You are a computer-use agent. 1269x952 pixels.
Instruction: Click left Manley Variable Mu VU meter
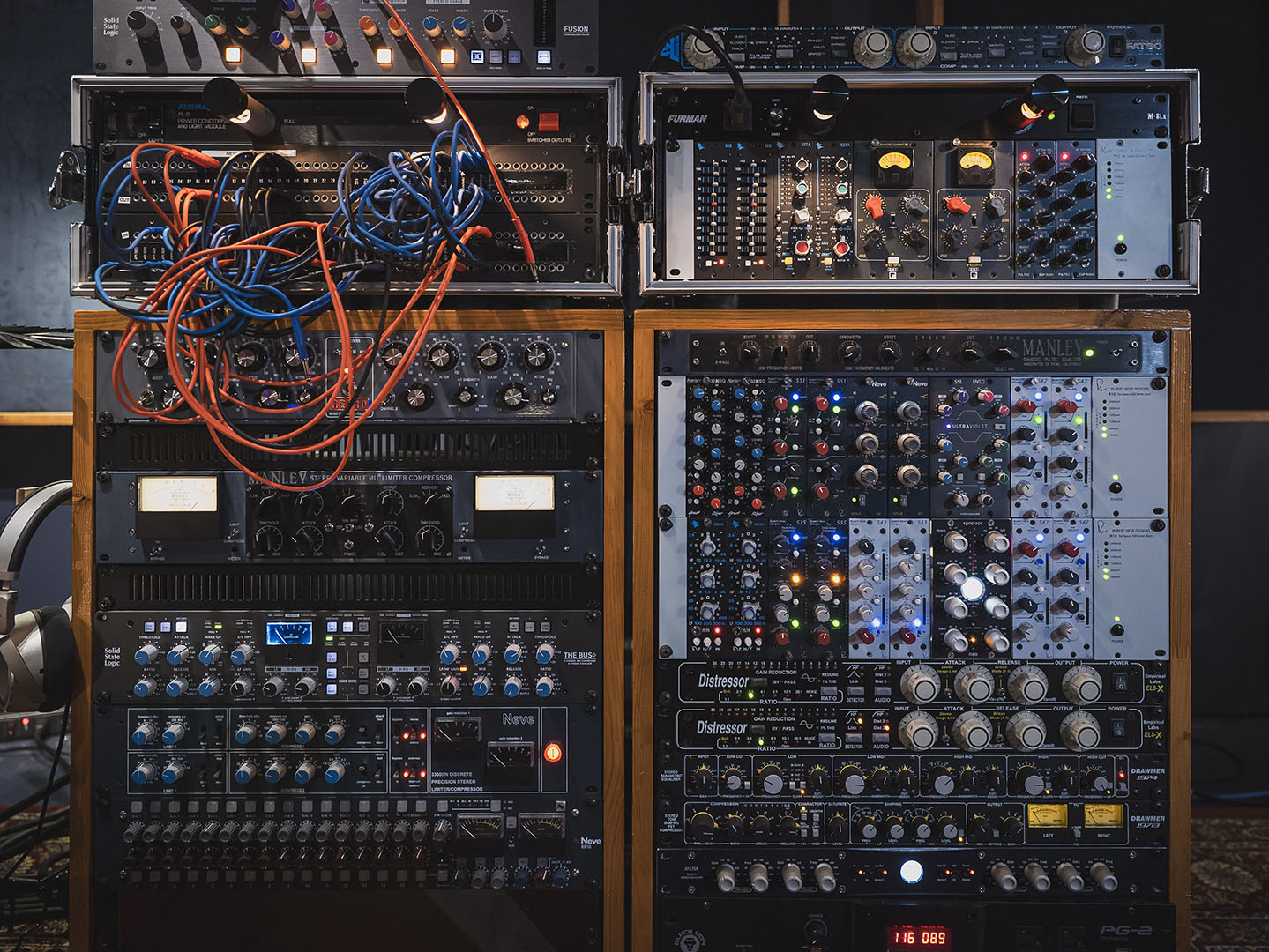pyautogui.click(x=177, y=495)
